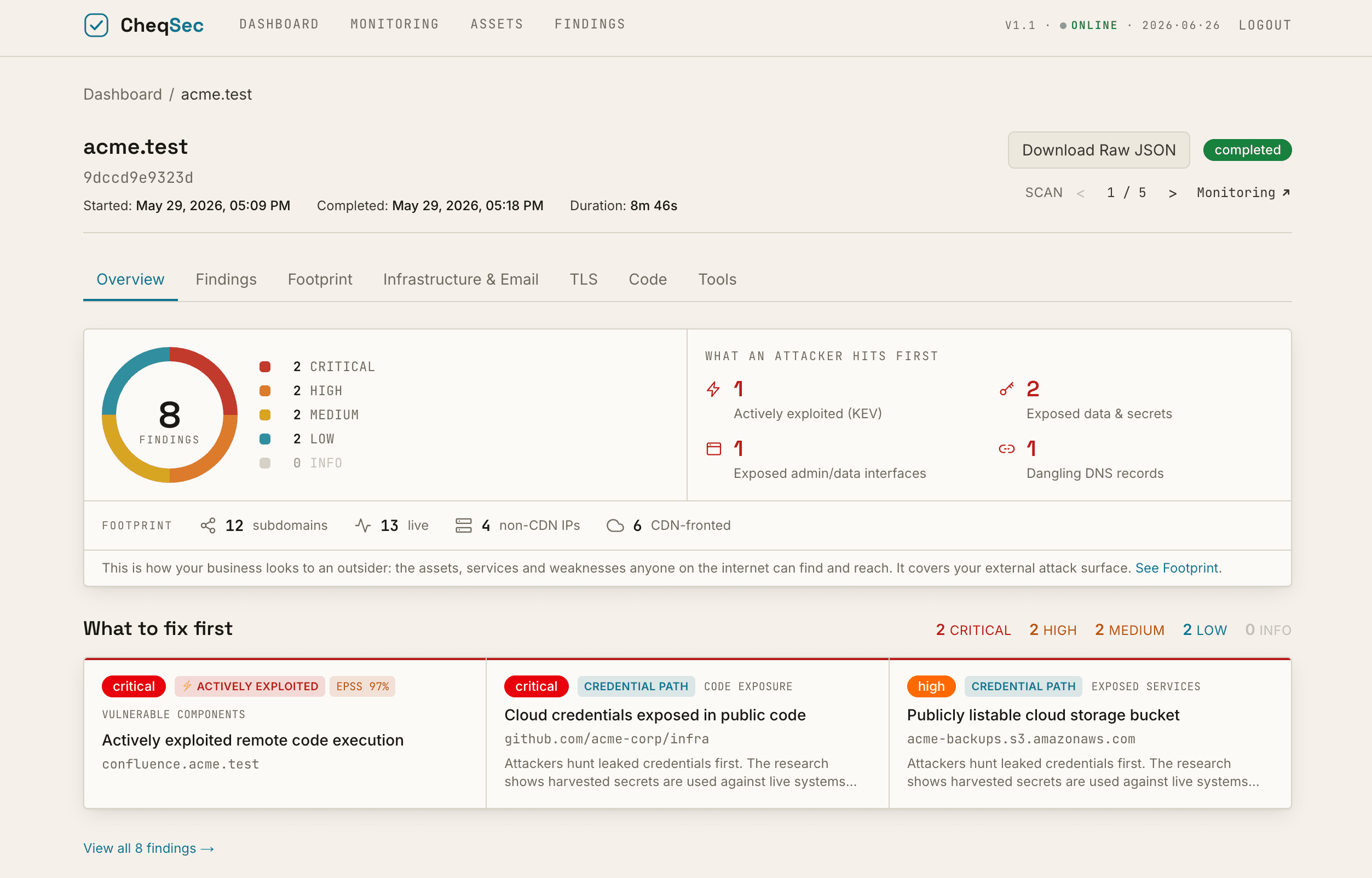Open MONITORING in top navigation
The width and height of the screenshot is (1372, 878).
[395, 24]
